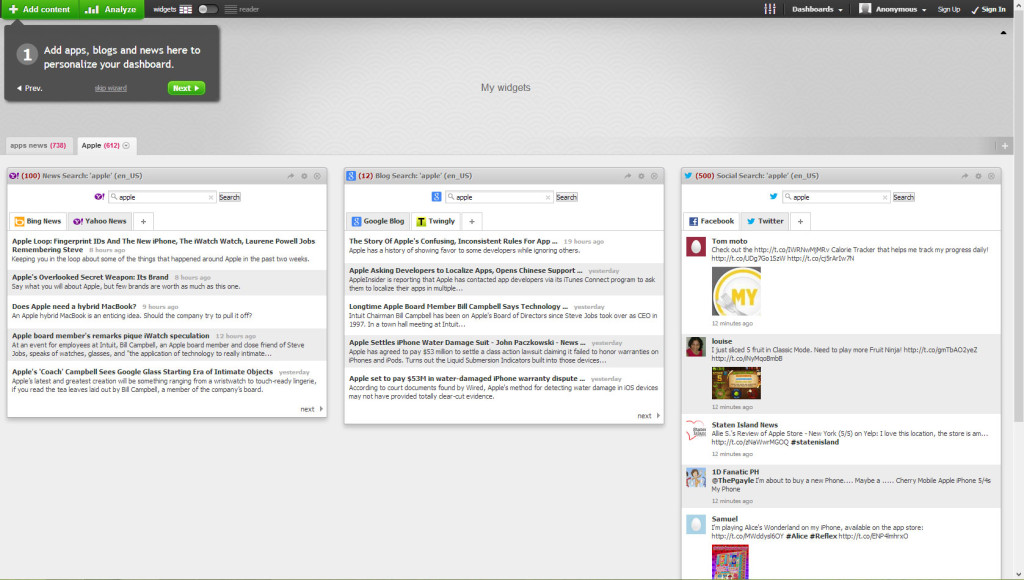Share the Social Search widget
This screenshot has height=580, width=1024.
coord(965,176)
